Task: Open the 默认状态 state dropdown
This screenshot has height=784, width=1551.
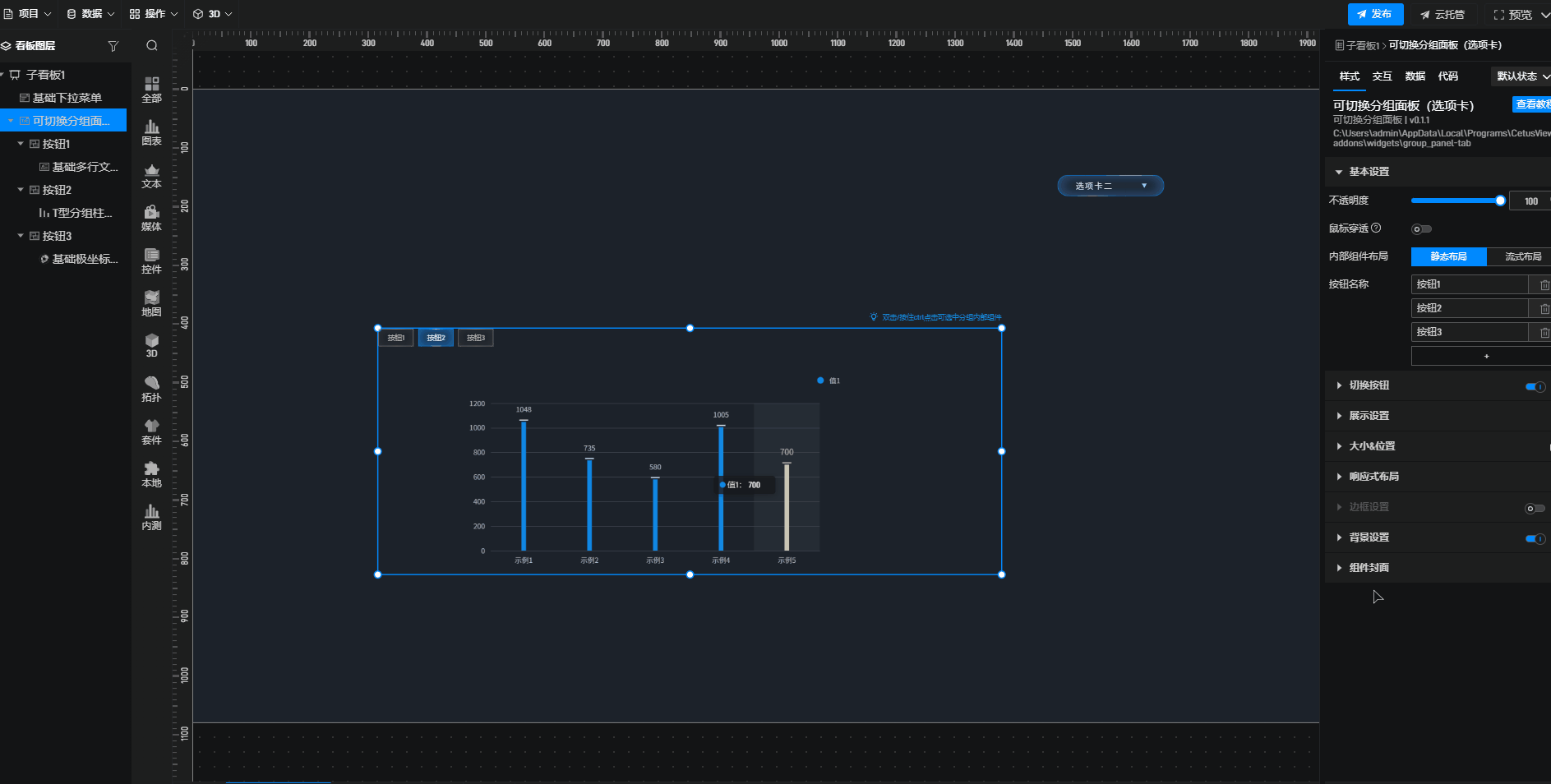Action: coord(1521,76)
